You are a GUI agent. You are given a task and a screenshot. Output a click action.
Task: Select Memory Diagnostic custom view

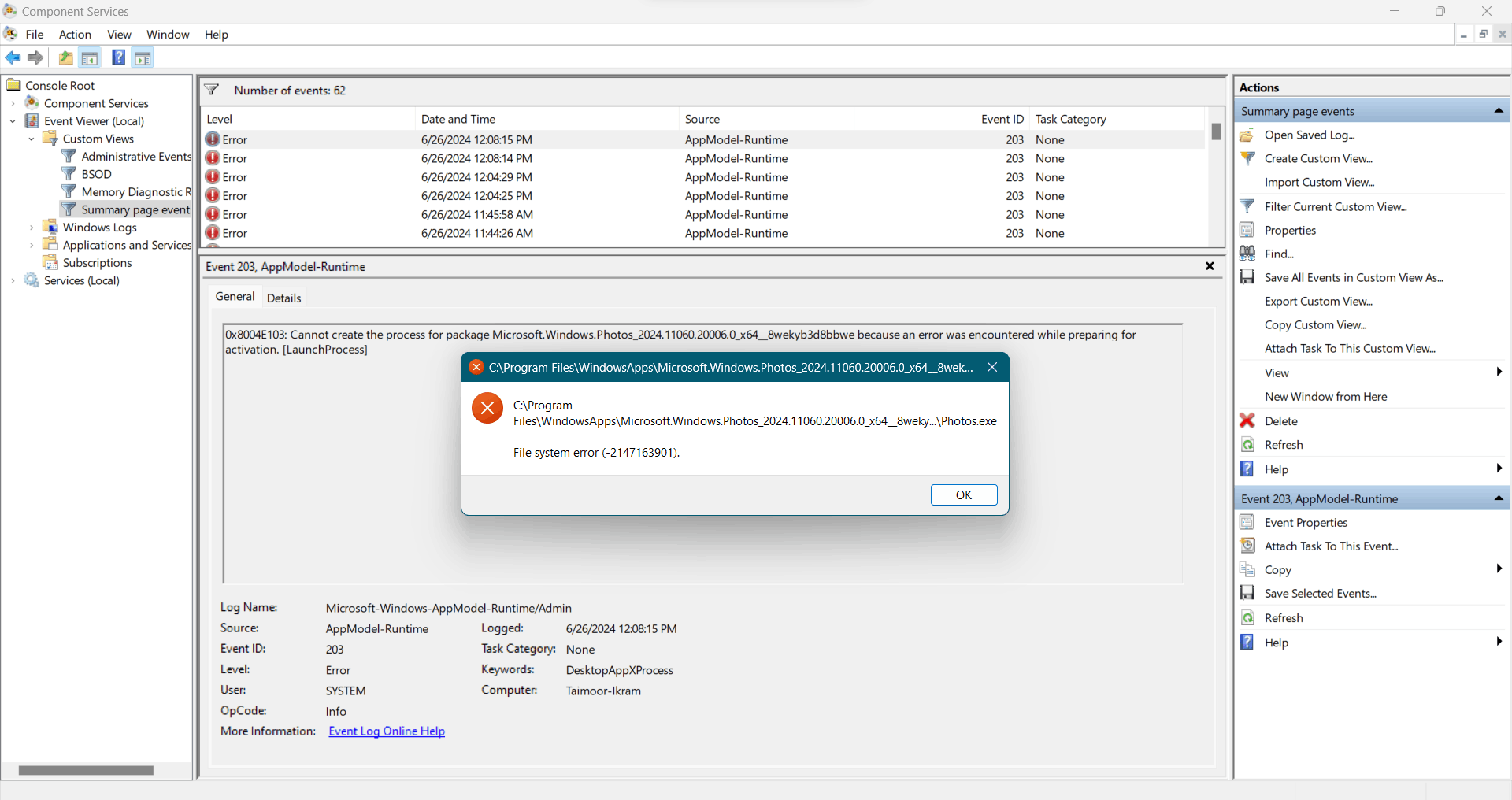coord(136,192)
